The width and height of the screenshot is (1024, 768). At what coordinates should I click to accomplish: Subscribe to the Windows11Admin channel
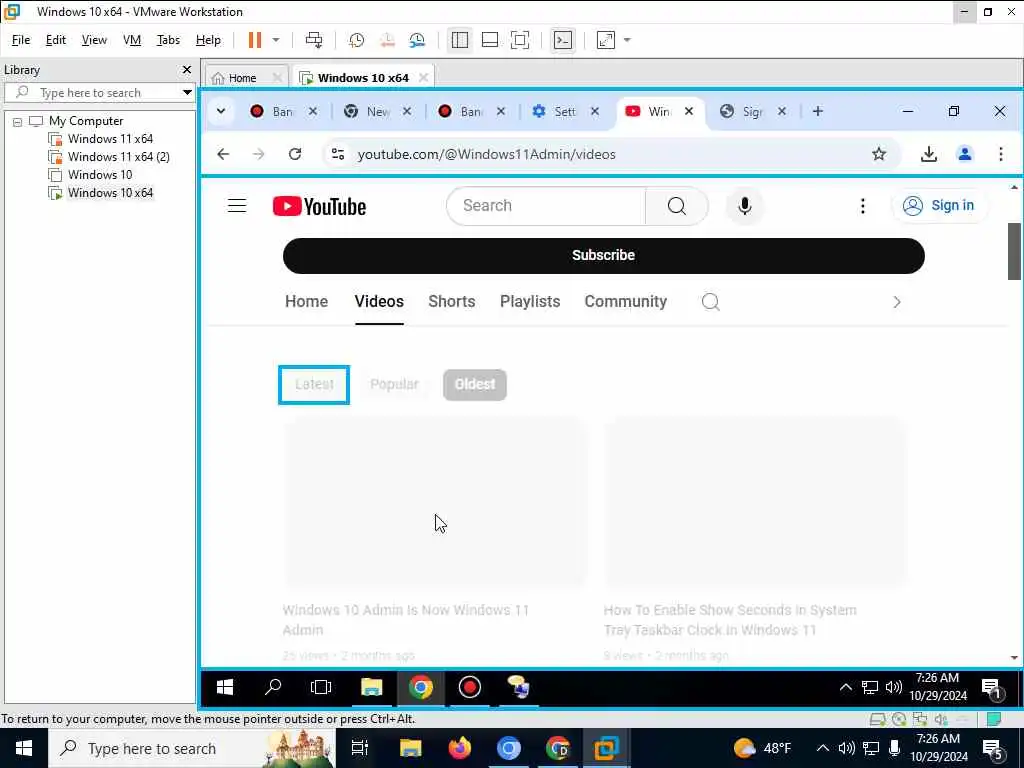[x=603, y=255]
